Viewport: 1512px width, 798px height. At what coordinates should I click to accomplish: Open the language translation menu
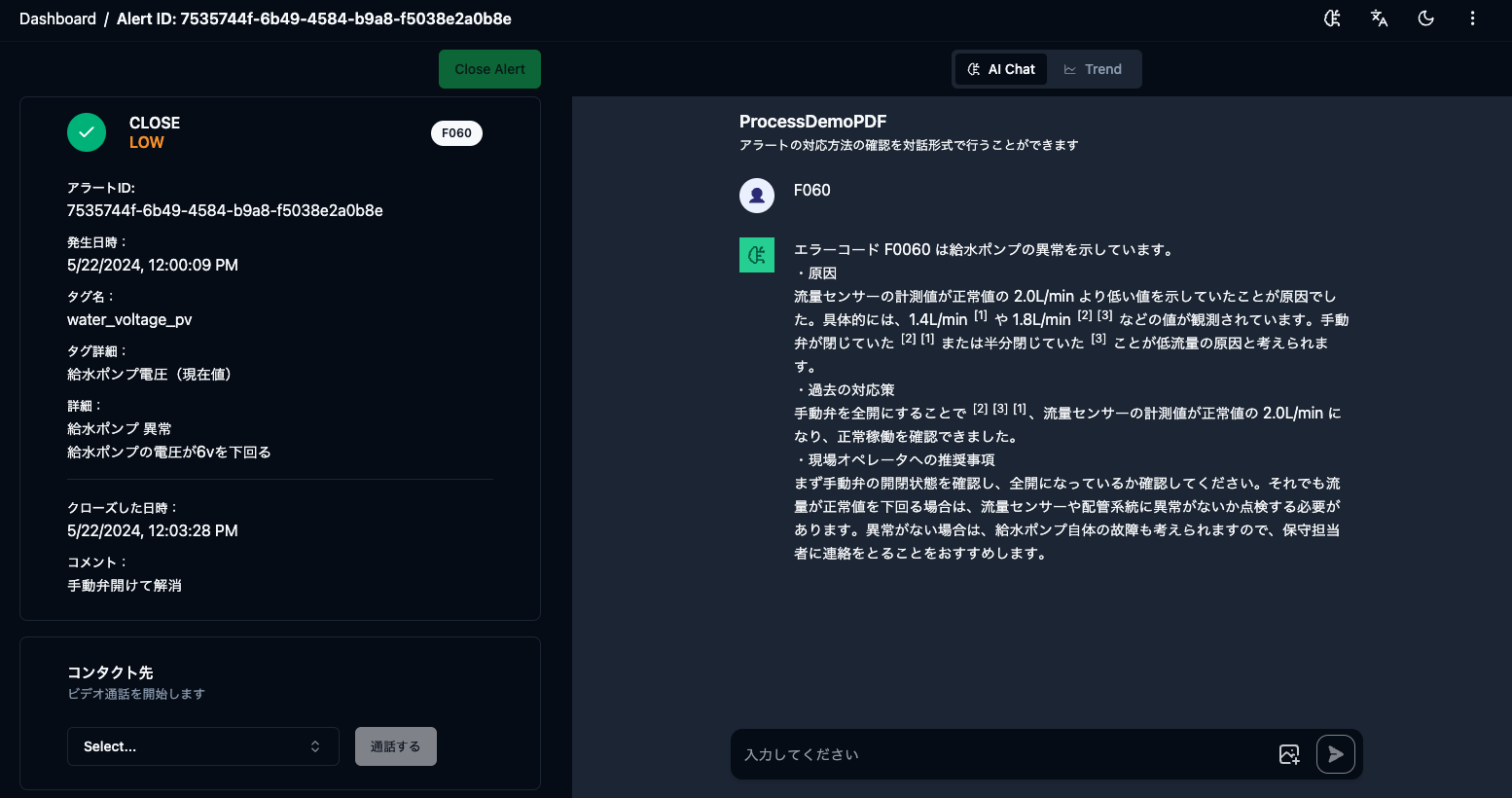point(1380,18)
